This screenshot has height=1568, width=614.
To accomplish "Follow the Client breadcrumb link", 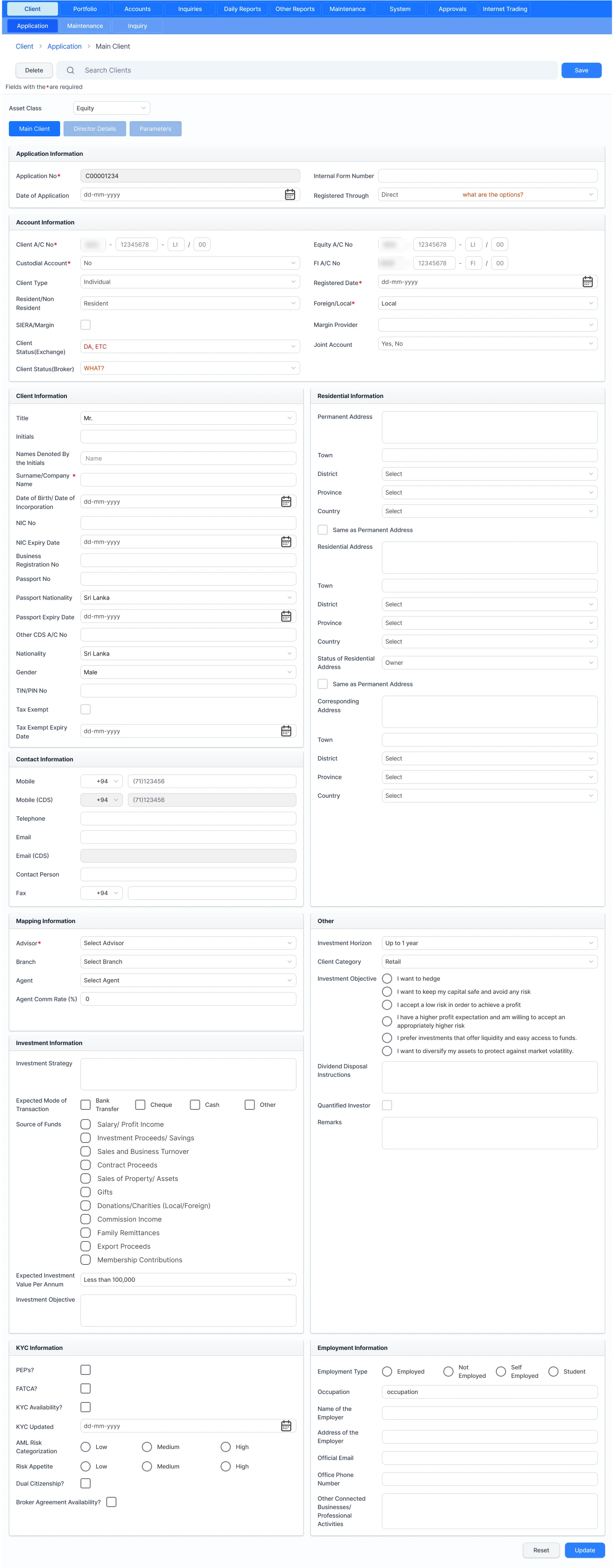I will tap(24, 46).
